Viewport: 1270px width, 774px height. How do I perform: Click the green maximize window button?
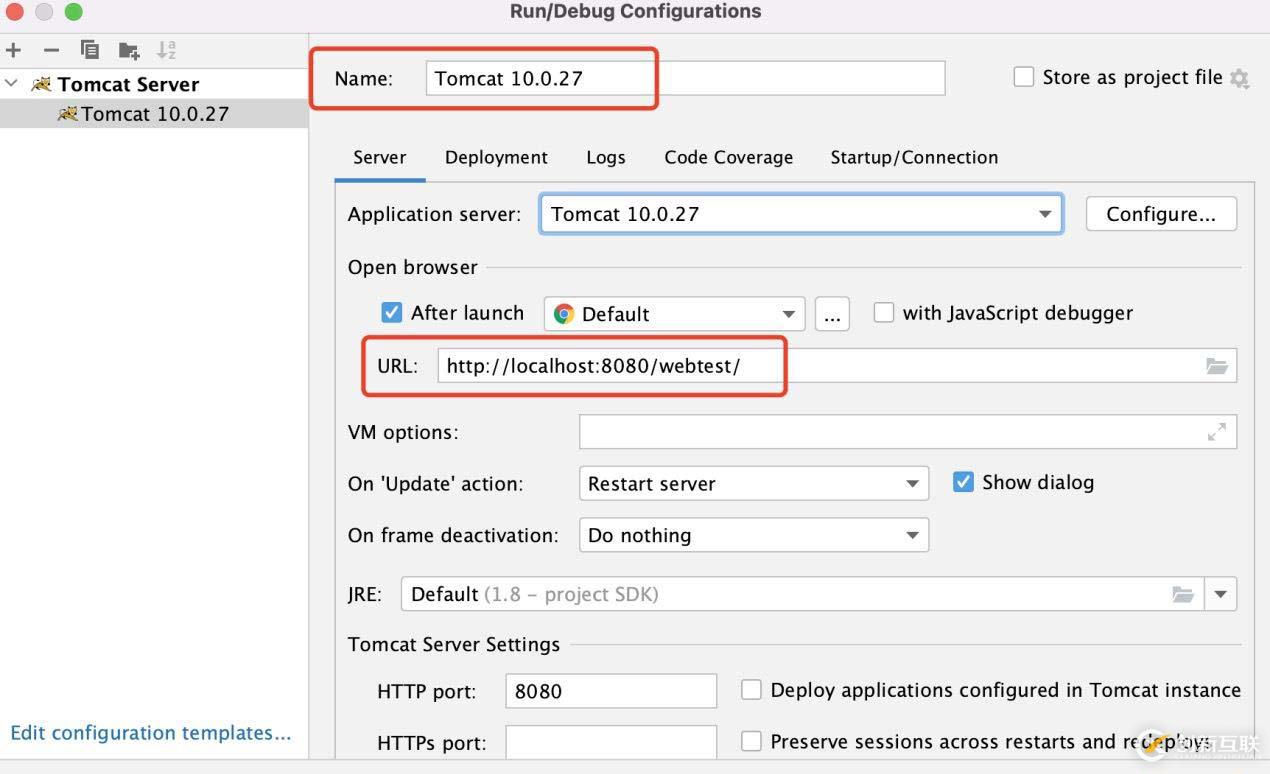(x=73, y=12)
